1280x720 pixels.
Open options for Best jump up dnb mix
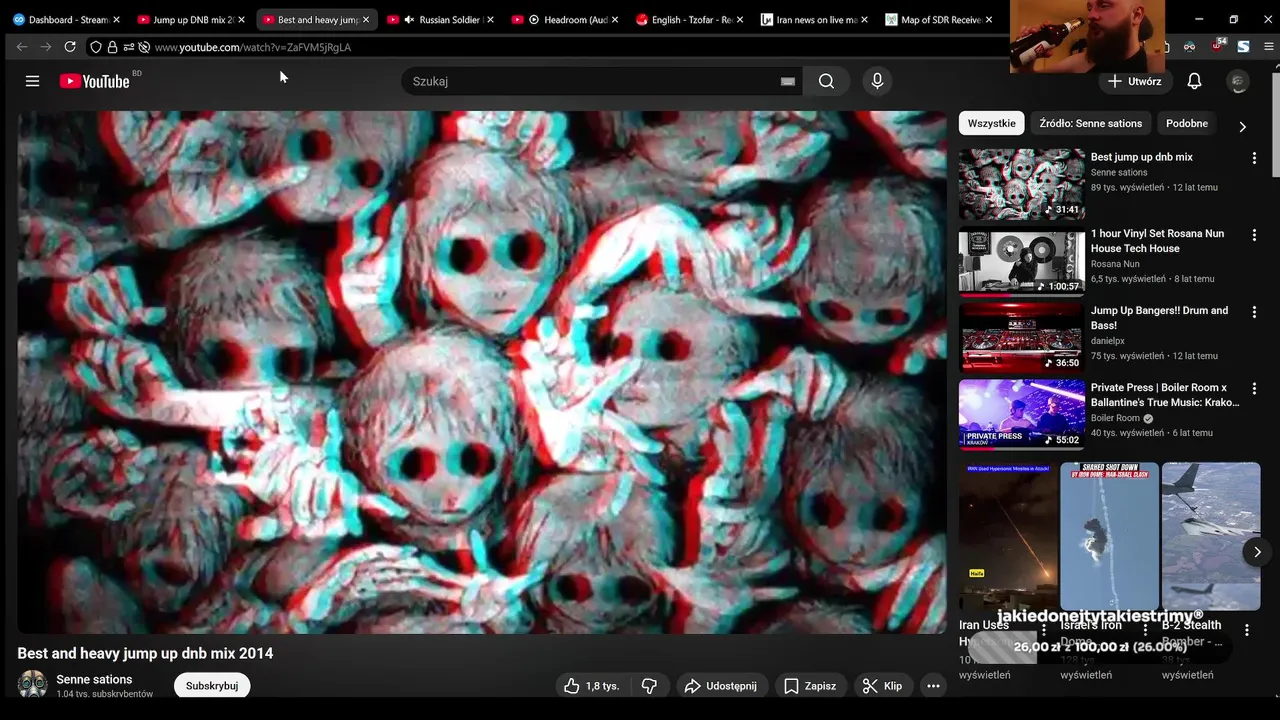click(1254, 158)
